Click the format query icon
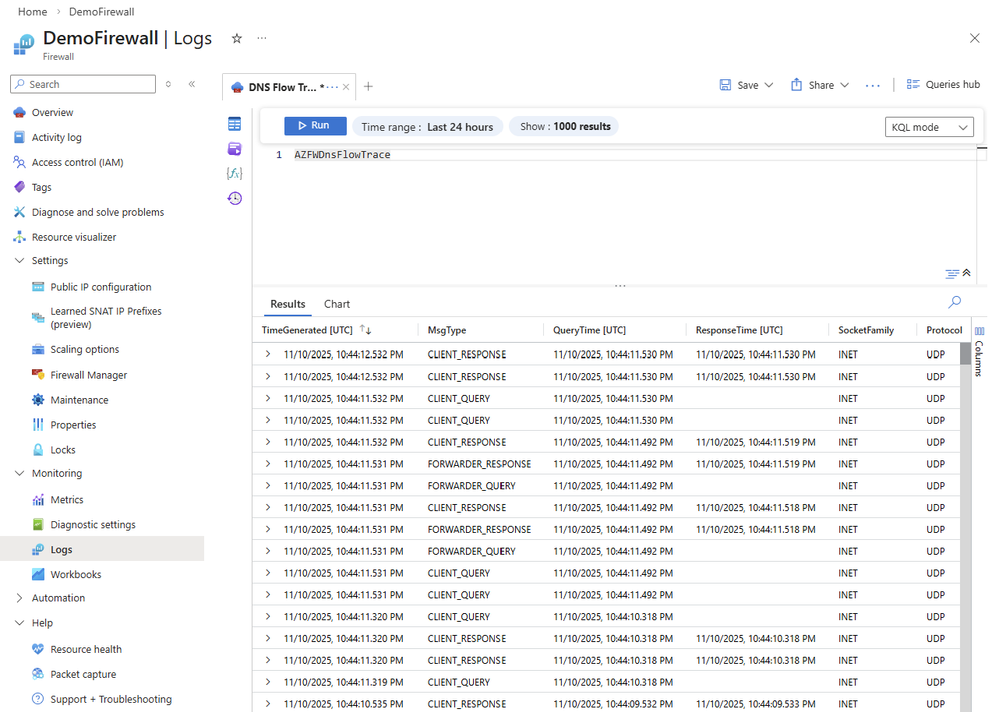 (952, 274)
